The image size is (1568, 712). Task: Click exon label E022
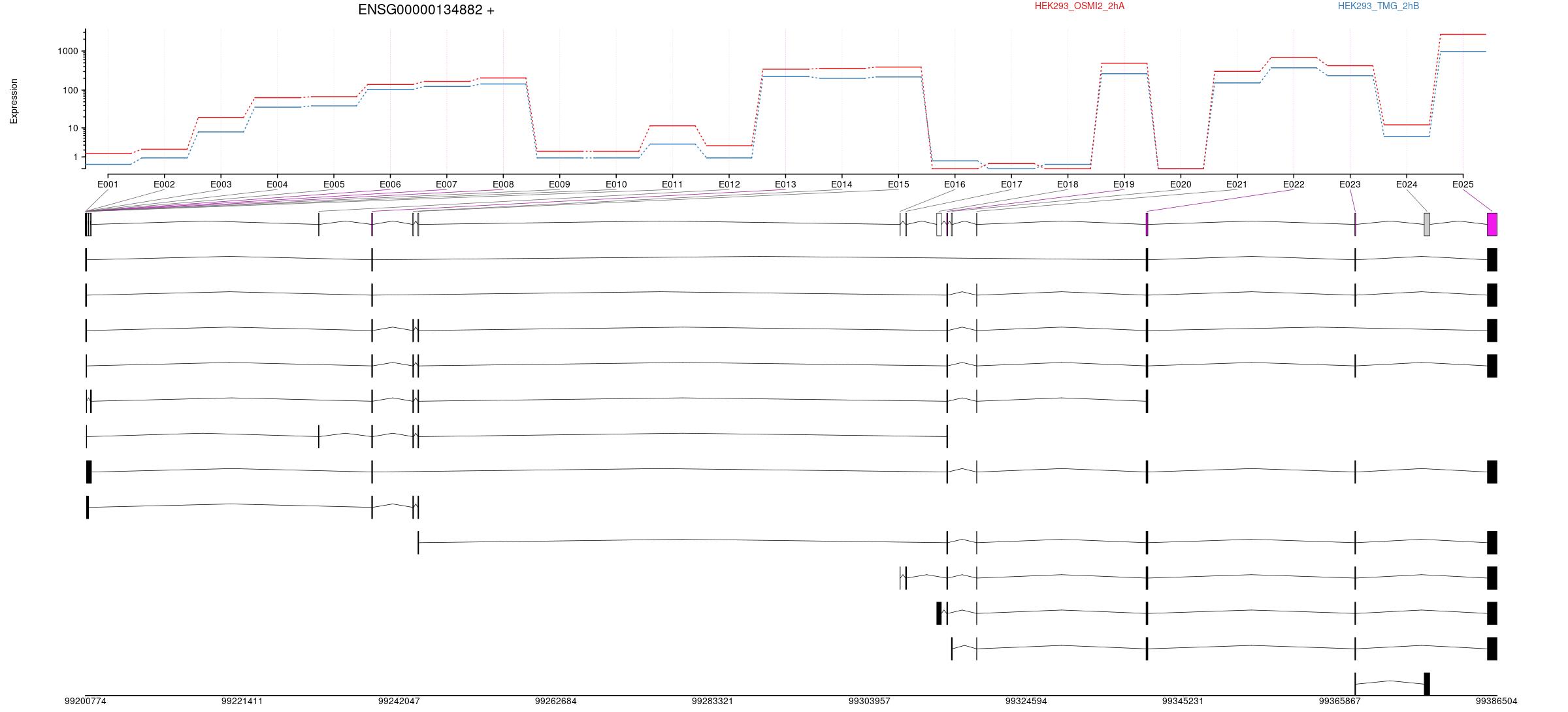pyautogui.click(x=1294, y=184)
